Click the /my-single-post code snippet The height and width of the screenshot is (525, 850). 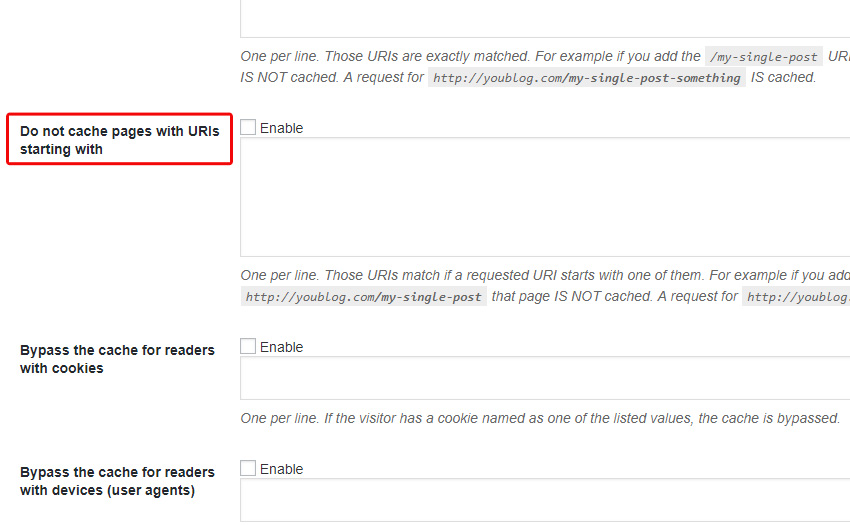point(763,56)
